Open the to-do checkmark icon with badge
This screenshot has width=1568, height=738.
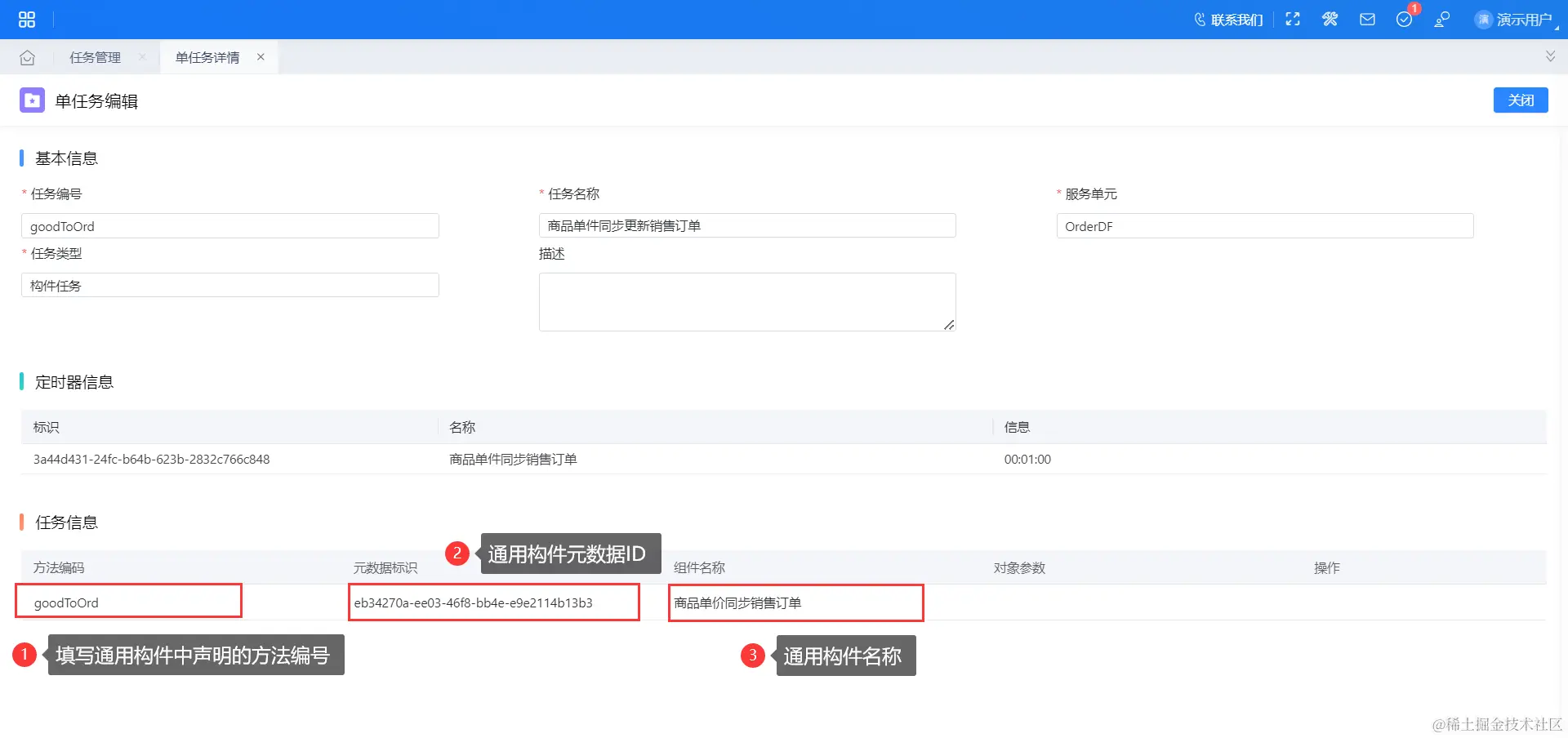click(1405, 20)
